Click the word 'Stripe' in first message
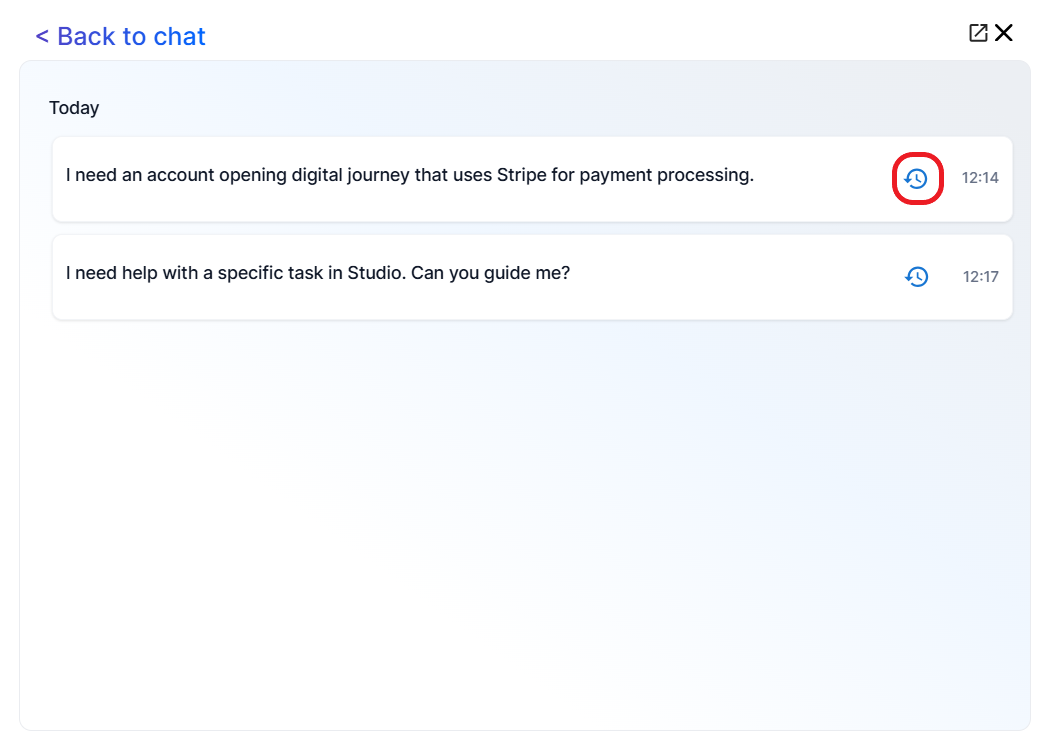 521,175
